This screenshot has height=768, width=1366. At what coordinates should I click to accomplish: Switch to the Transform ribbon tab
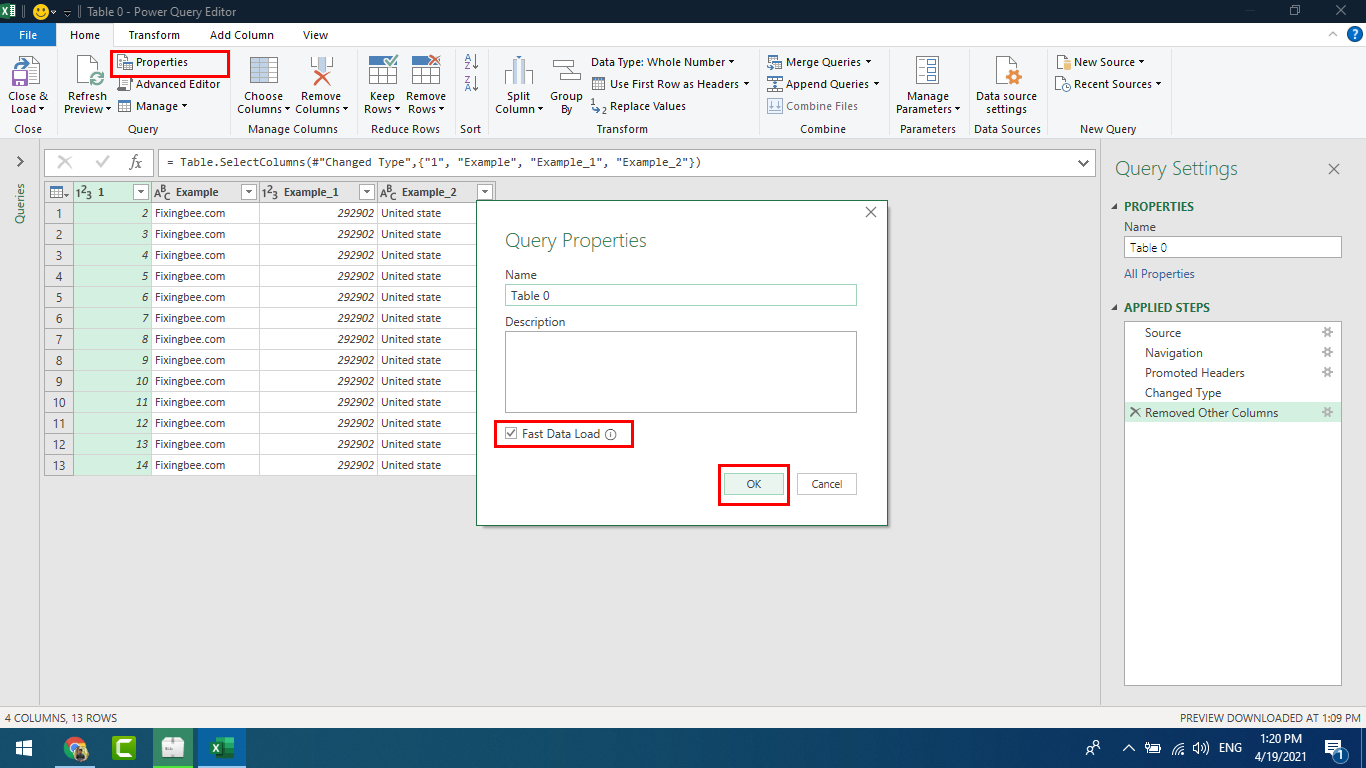[x=154, y=35]
